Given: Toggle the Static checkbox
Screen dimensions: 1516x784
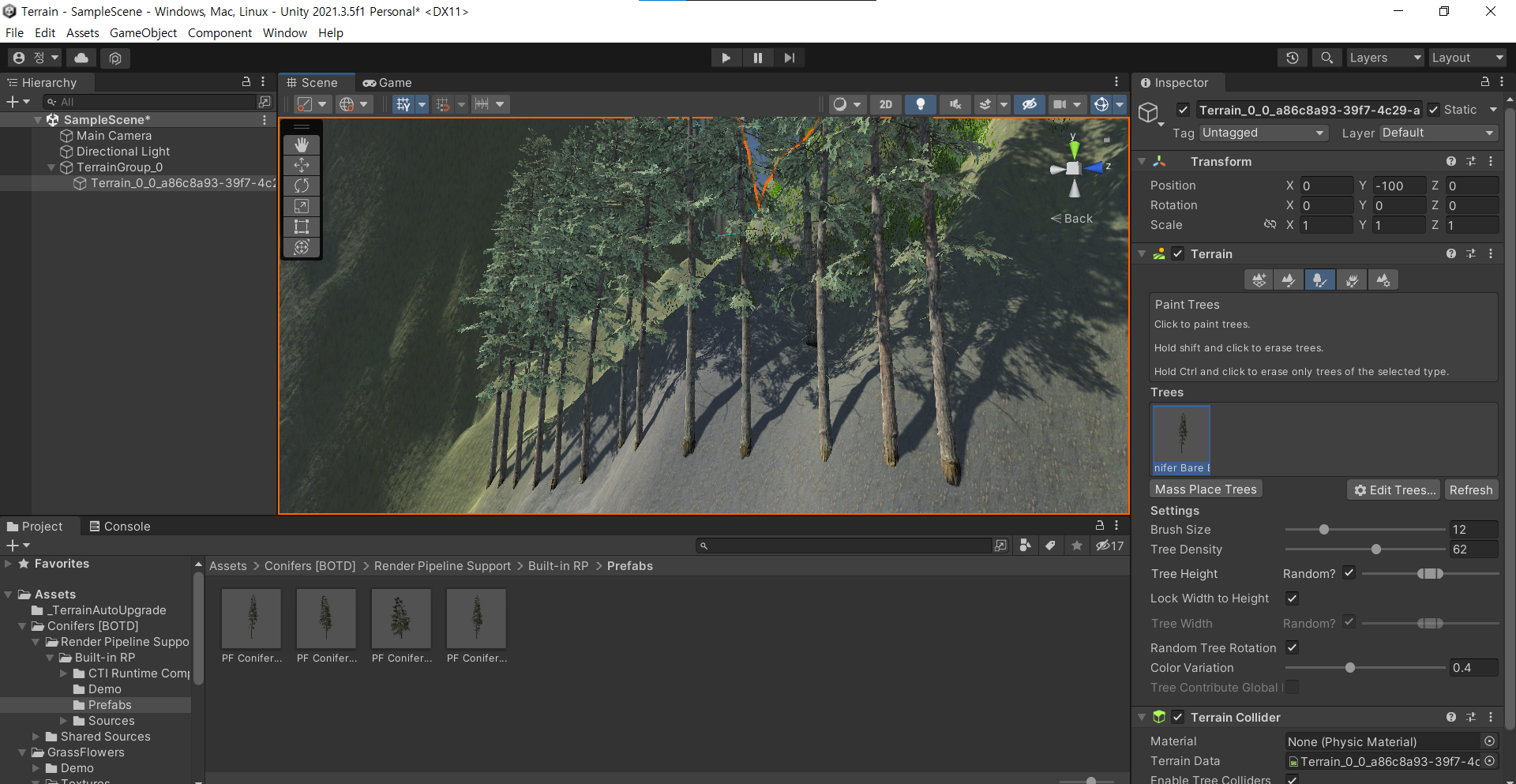Looking at the screenshot, I should click(1433, 110).
